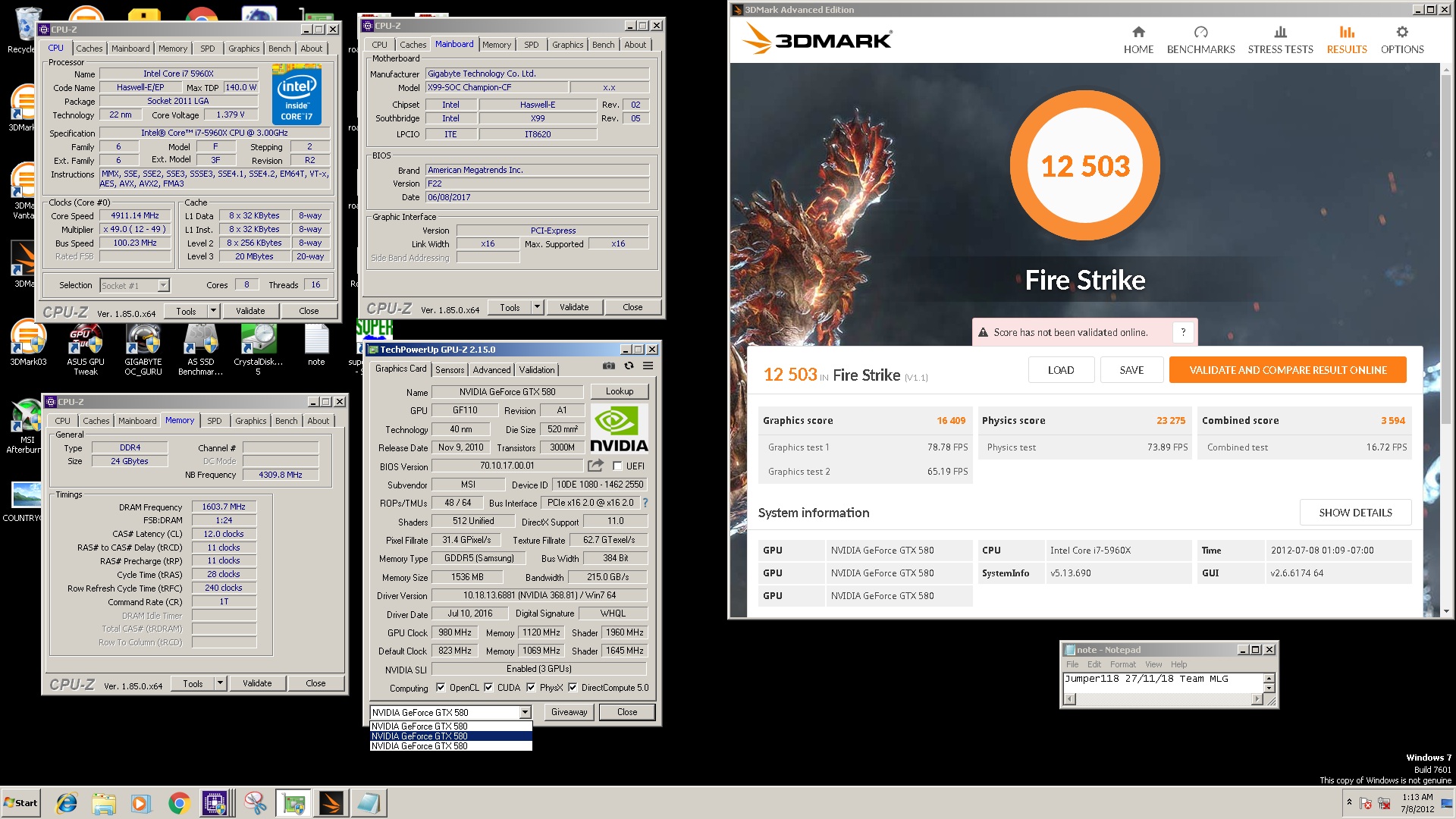Click Notepad horizontal scrollbar

point(1163,699)
